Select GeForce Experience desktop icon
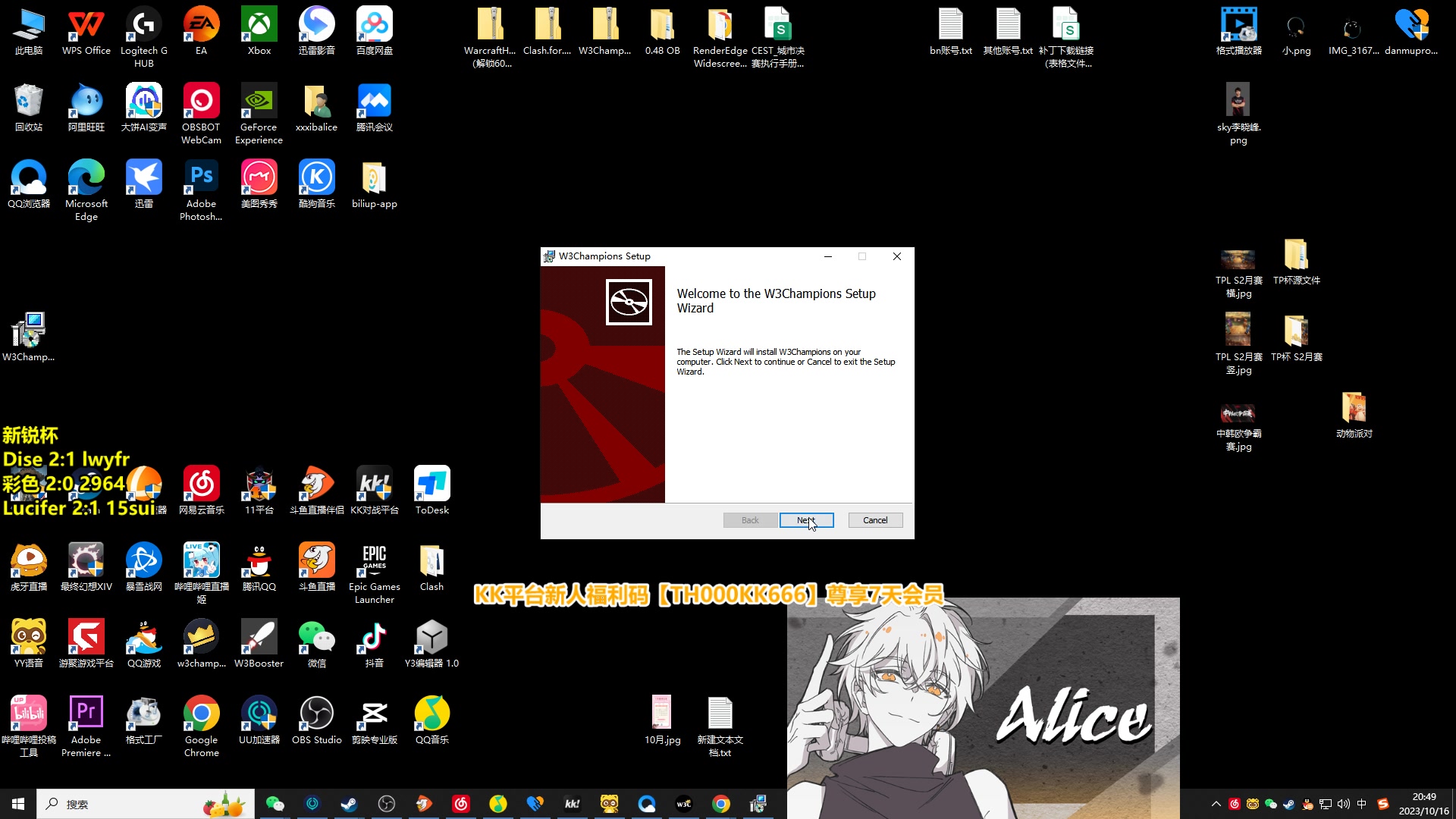 (259, 115)
